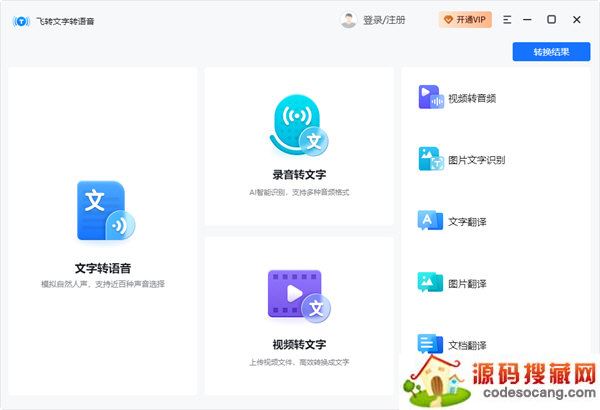Click the VIP diamond icon
This screenshot has height=410, width=600.
448,20
